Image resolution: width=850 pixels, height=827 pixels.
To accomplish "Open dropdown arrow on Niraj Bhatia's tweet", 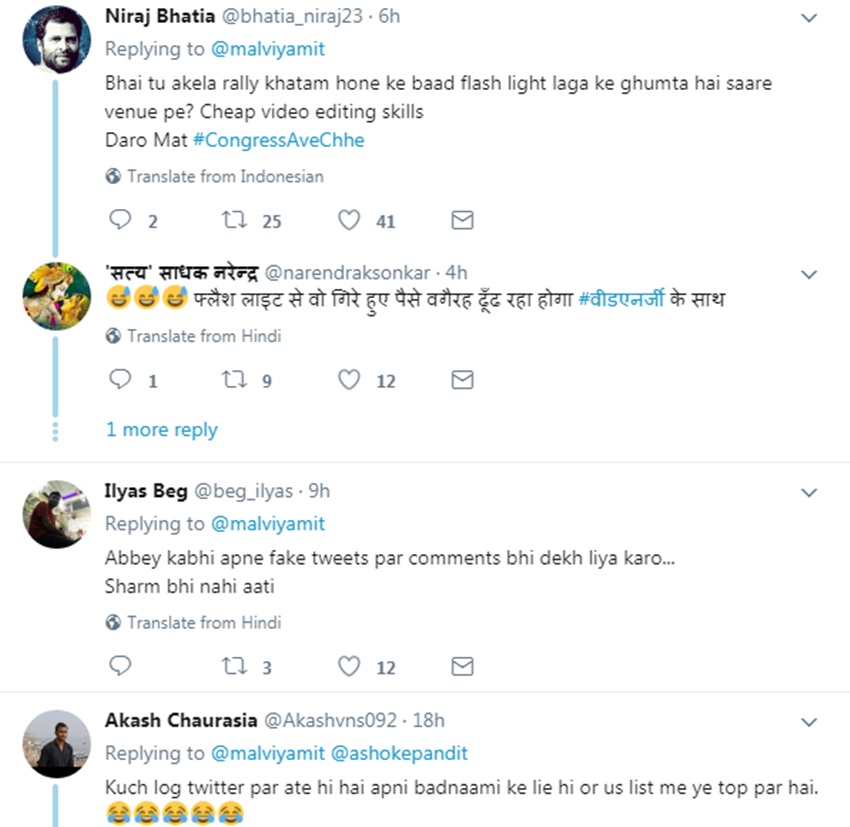I will pyautogui.click(x=810, y=18).
